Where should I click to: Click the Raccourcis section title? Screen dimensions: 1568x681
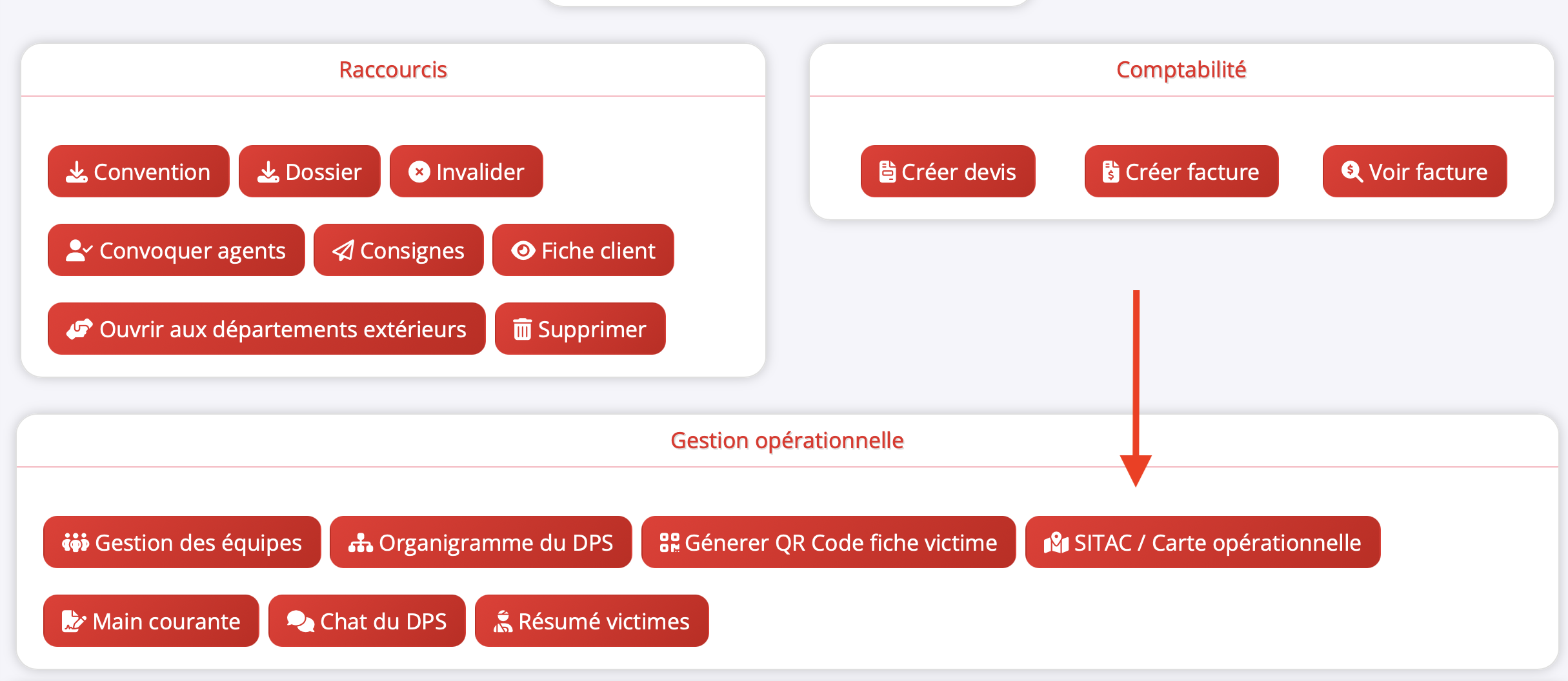click(393, 70)
